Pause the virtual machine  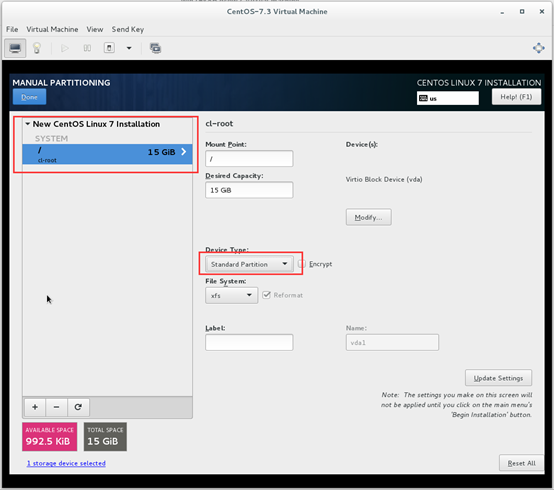(x=87, y=48)
